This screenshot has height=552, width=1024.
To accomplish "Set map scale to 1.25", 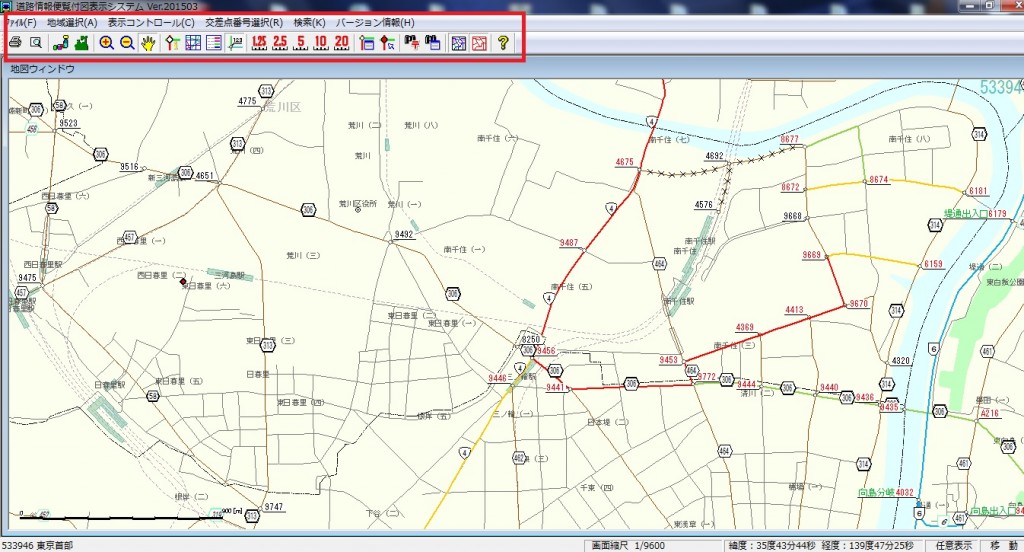I will click(x=259, y=43).
